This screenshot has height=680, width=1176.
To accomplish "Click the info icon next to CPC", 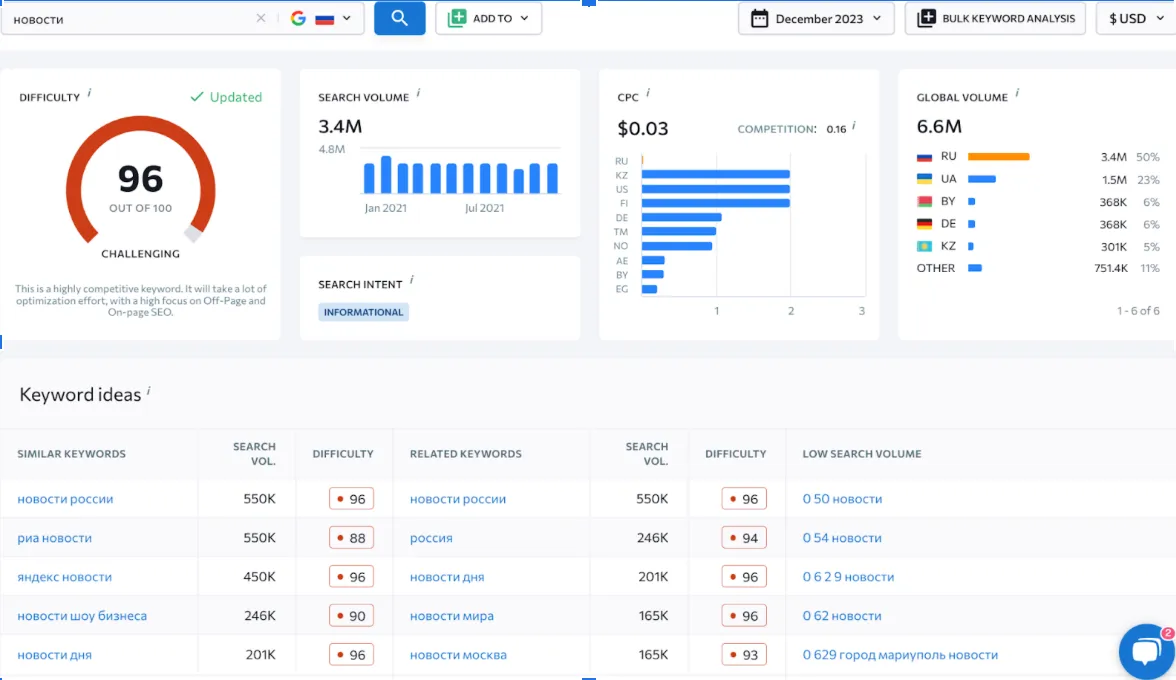I will 648,93.
